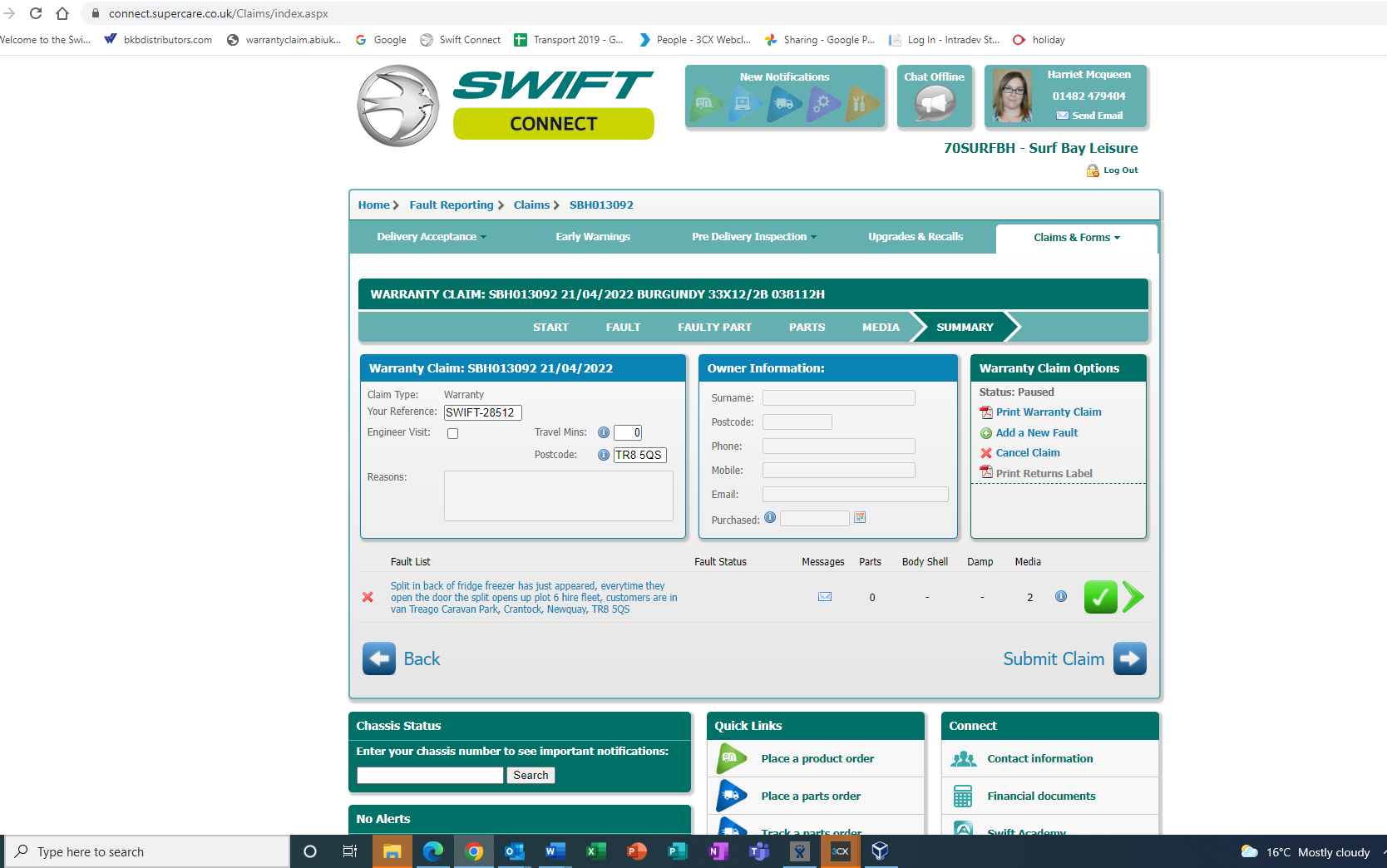The image size is (1387, 868).
Task: Tick the Engineer Visit checkbox
Action: [453, 433]
